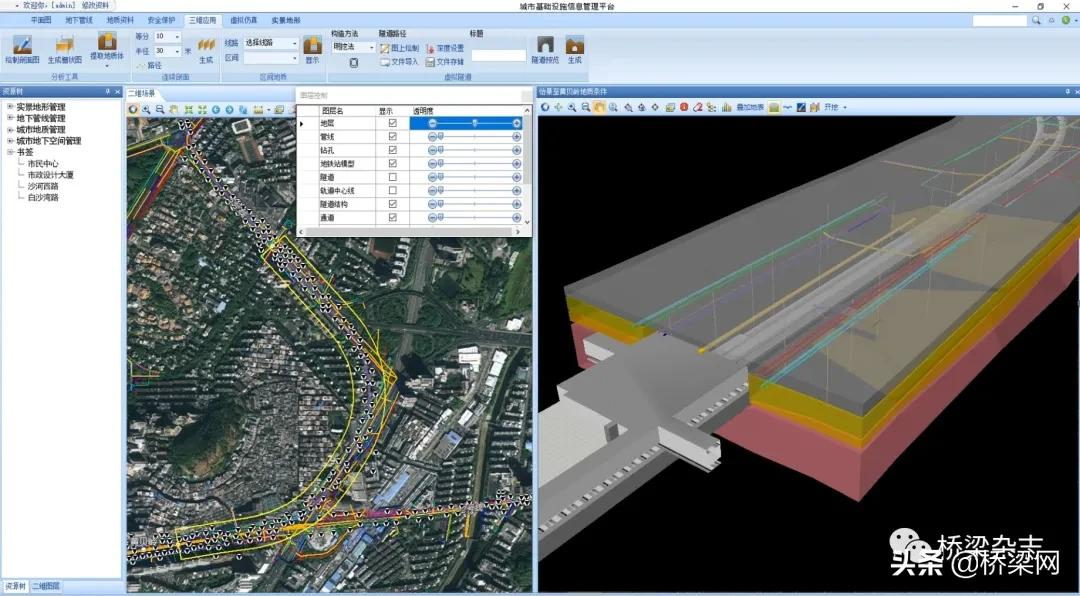
Task: Click the globe icon in 3D view toolbar
Action: (545, 107)
